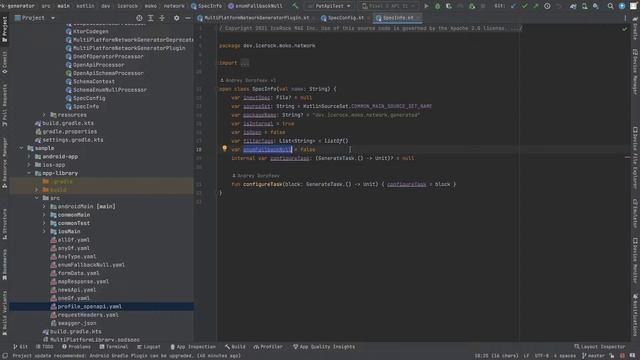Start debugging with the bug icon
This screenshot has height=360, width=640.
point(438,6)
